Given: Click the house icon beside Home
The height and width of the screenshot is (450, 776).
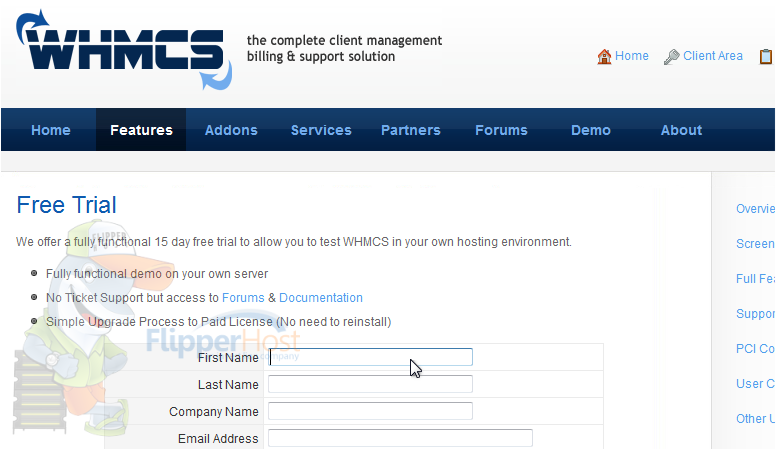Looking at the screenshot, I should pos(604,56).
